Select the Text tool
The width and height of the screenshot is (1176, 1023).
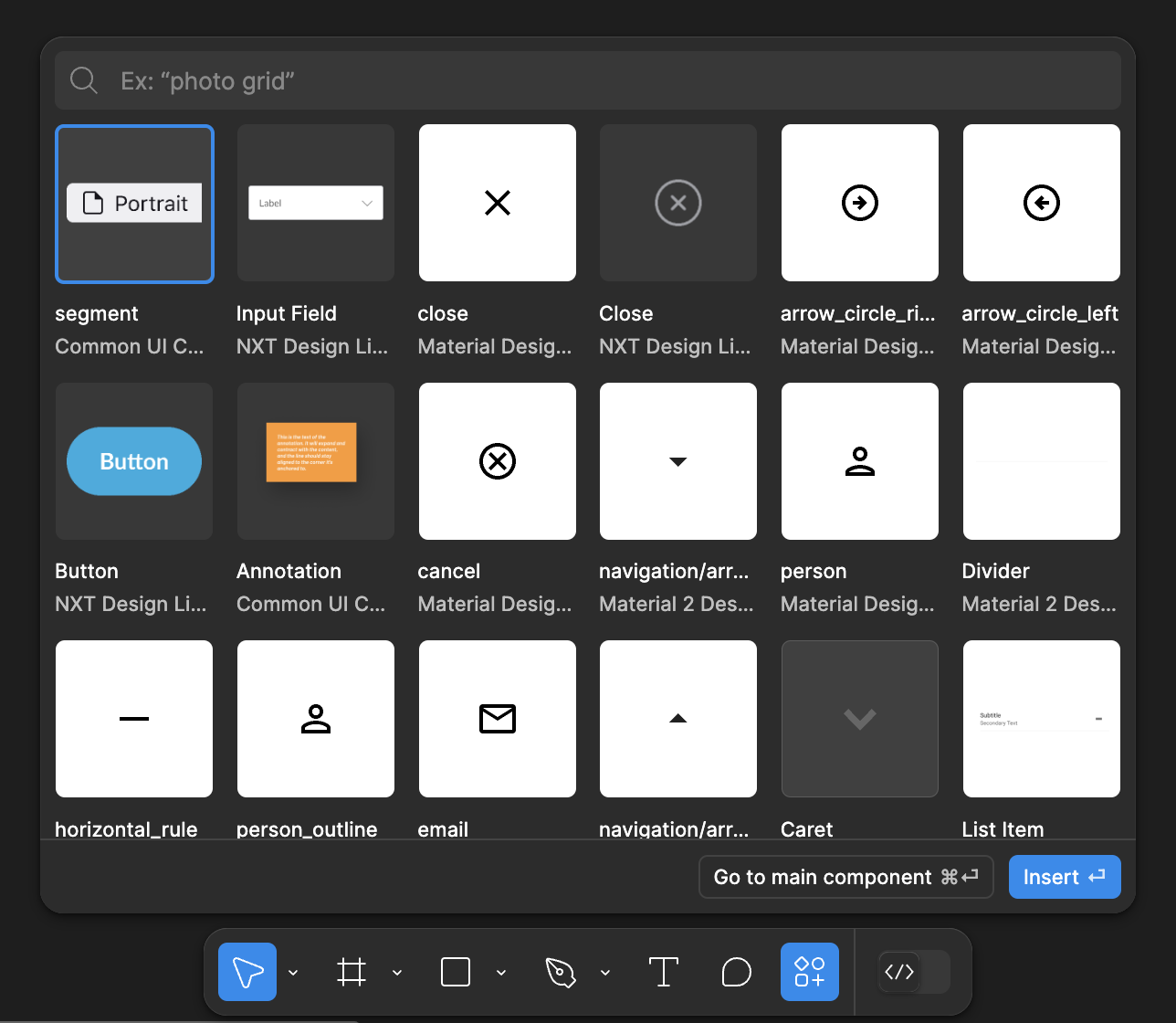tap(664, 972)
